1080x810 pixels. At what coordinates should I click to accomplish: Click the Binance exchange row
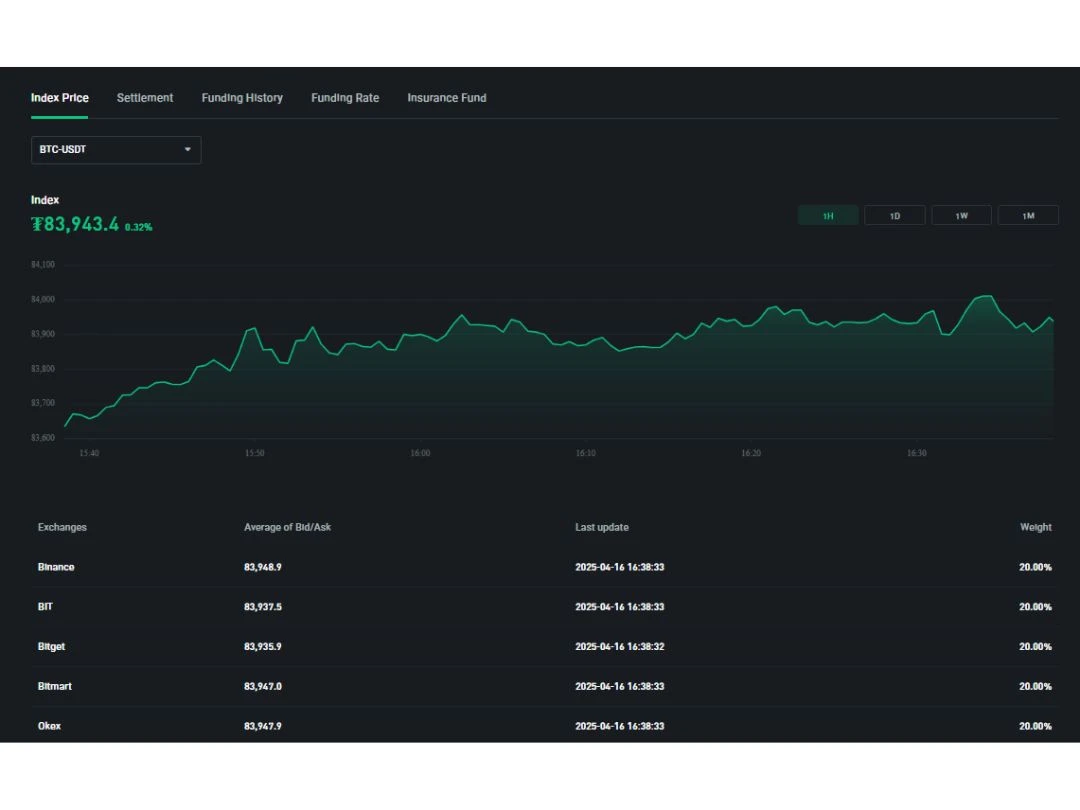[56, 566]
